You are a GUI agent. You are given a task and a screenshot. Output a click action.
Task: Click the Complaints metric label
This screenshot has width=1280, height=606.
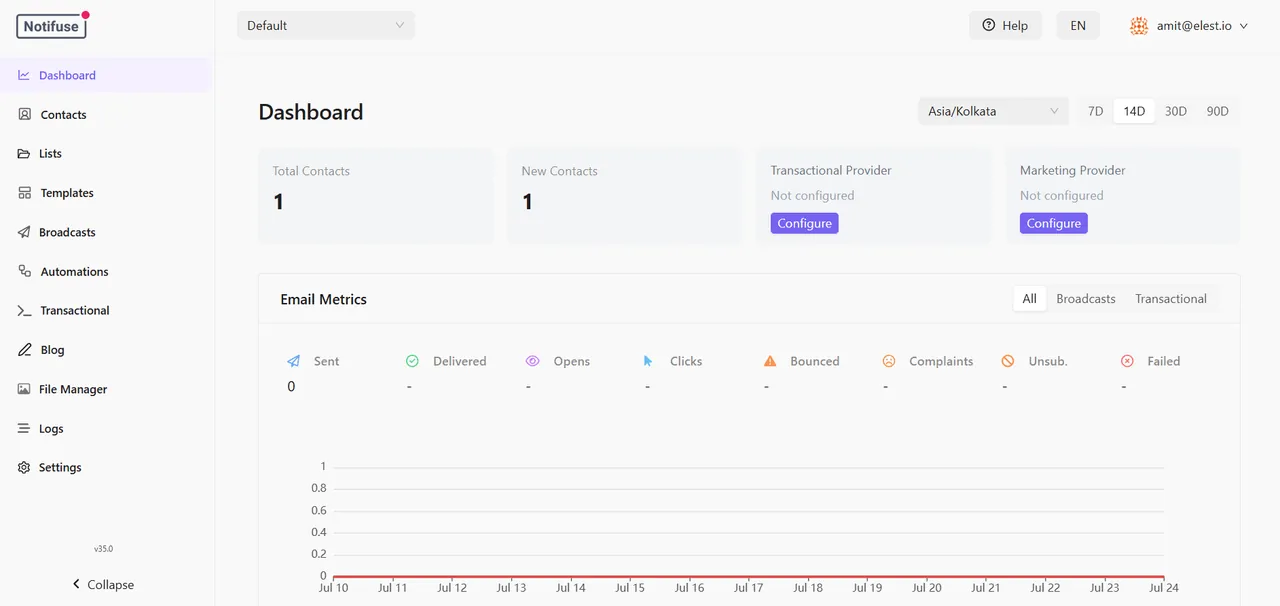(x=941, y=361)
